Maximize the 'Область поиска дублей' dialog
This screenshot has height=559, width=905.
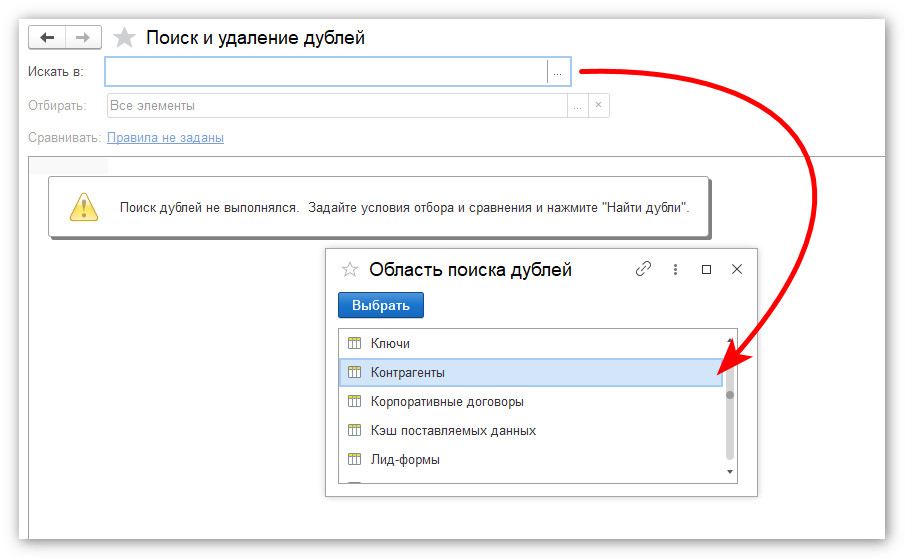706,269
